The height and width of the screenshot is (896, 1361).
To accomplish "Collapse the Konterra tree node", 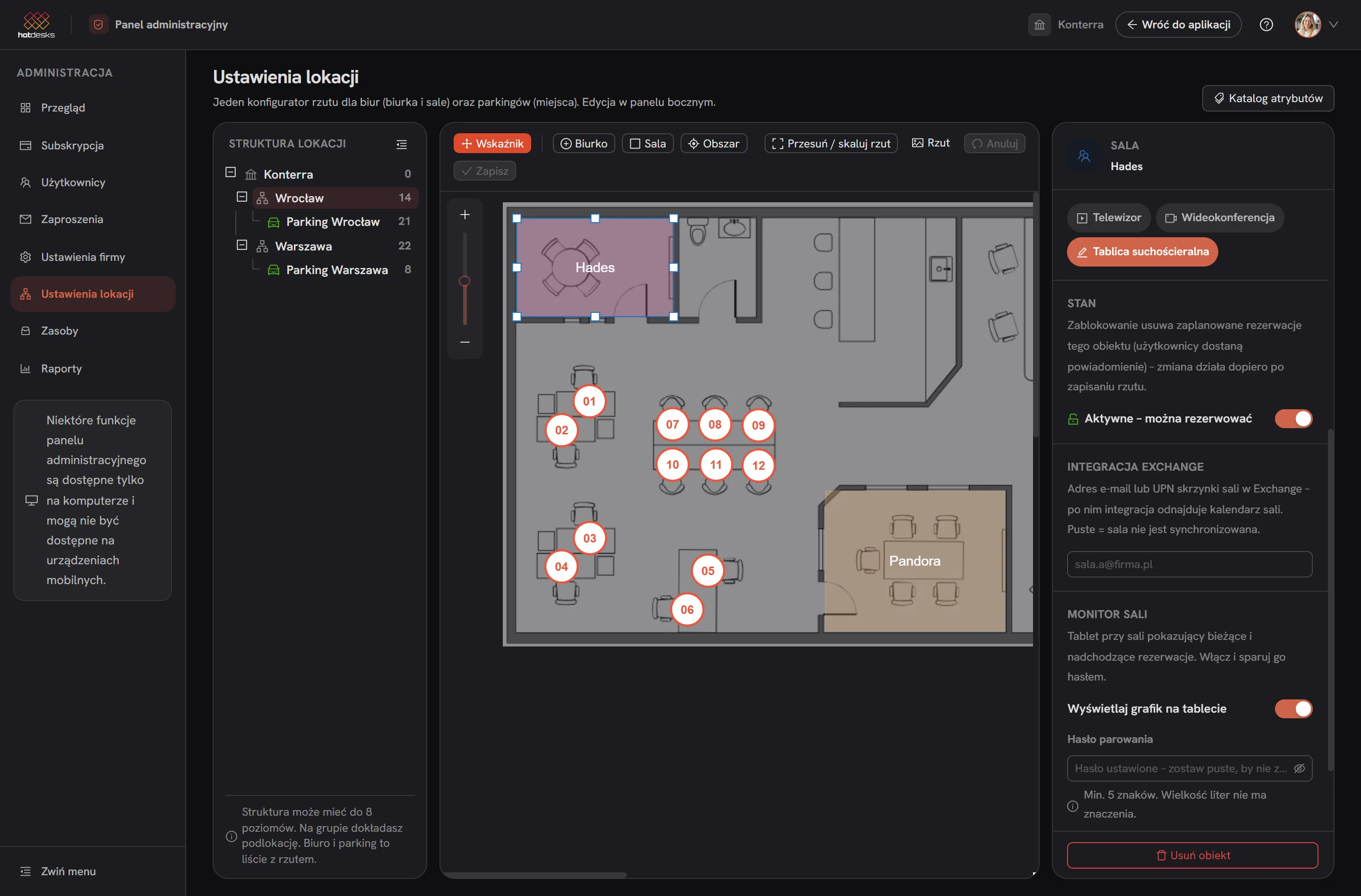I will tap(231, 172).
